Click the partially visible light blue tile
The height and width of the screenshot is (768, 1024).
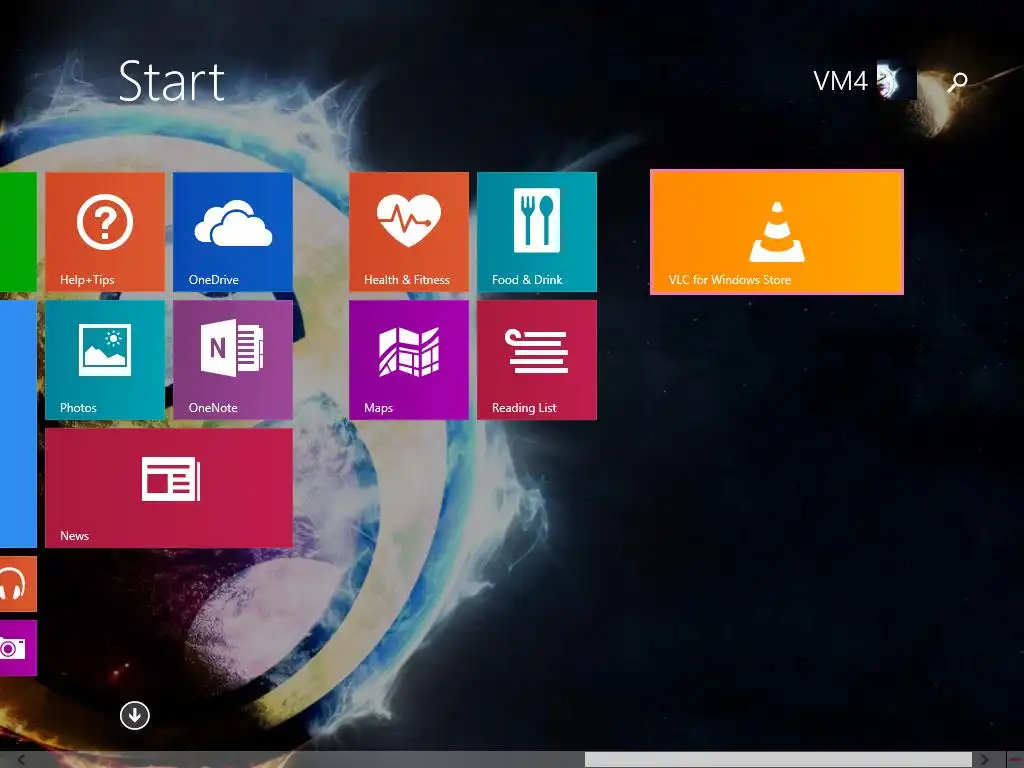(x=18, y=424)
